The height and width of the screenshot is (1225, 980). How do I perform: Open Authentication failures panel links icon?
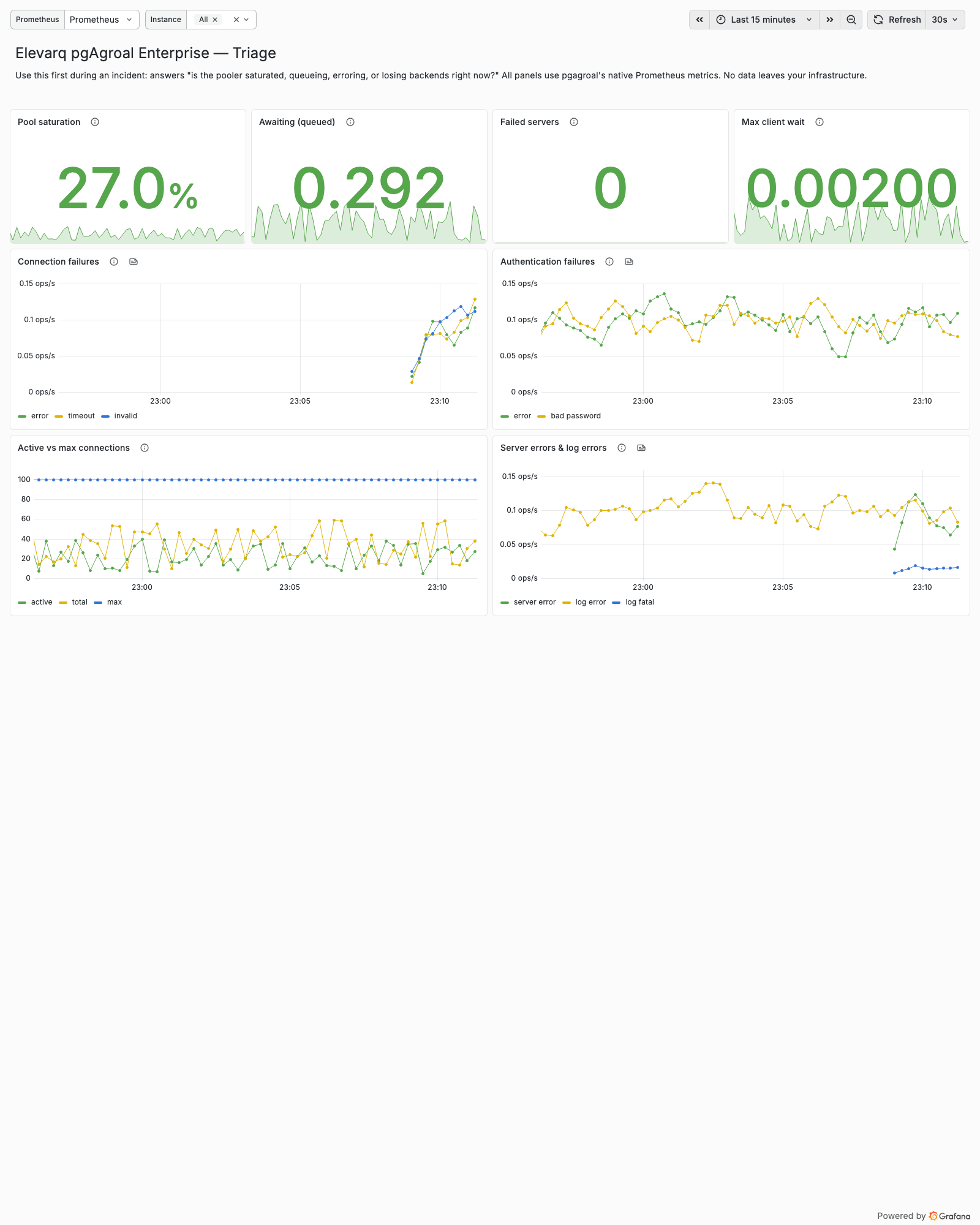(x=629, y=262)
